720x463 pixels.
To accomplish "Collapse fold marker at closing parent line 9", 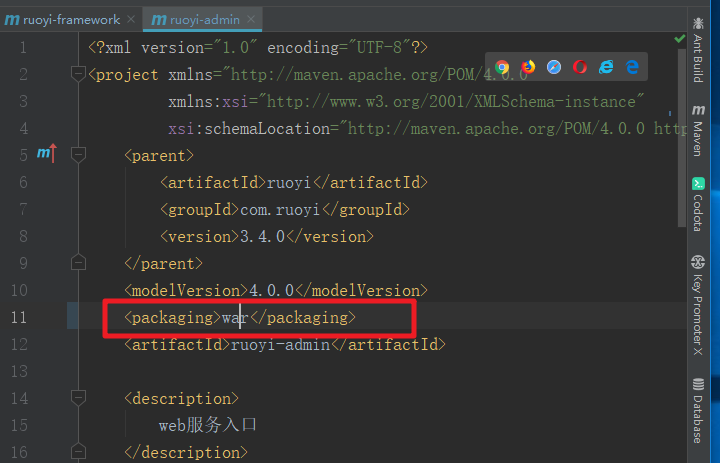I will 78,262.
